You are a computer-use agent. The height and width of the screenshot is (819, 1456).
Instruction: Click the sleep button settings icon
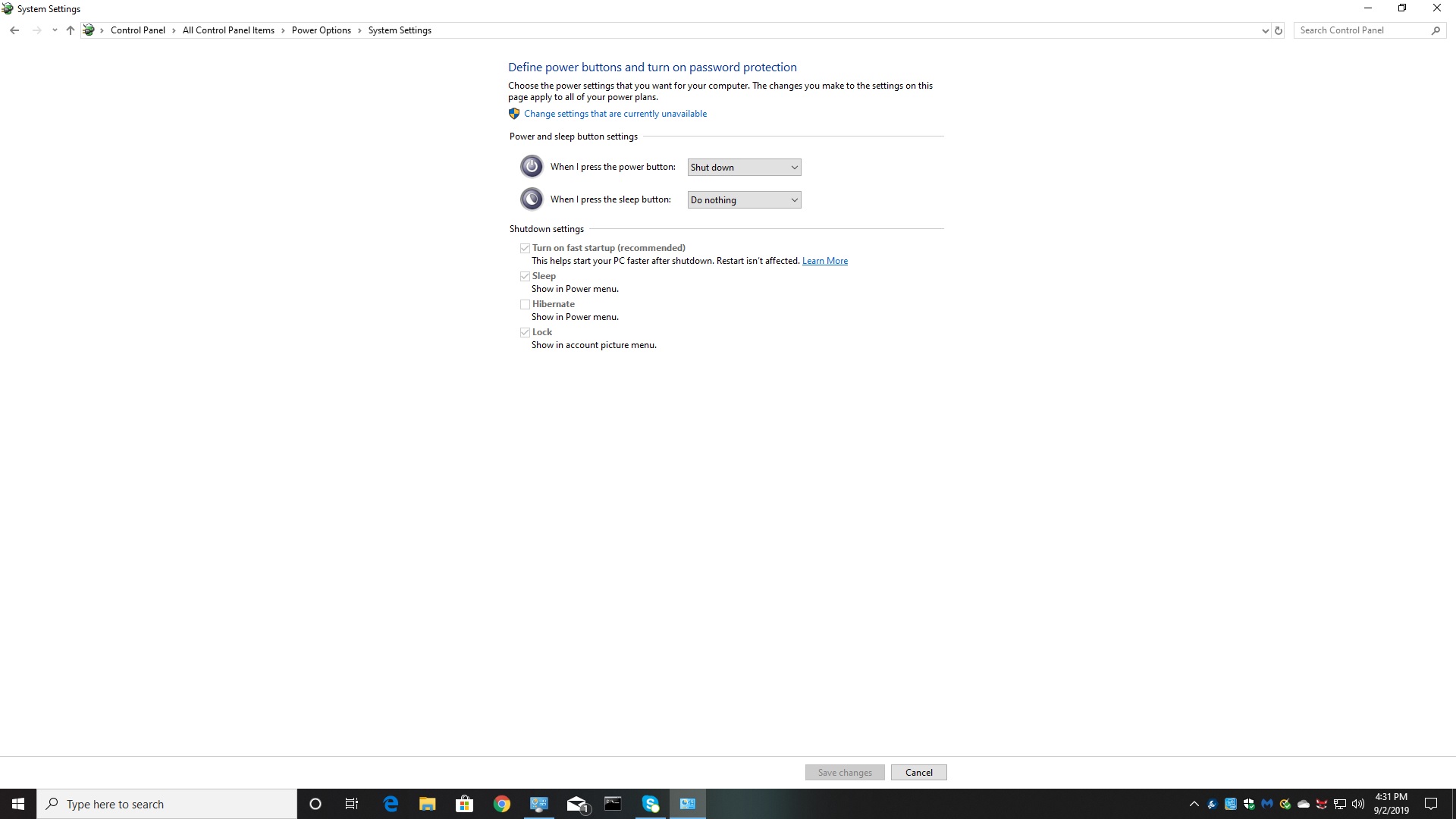tap(531, 199)
